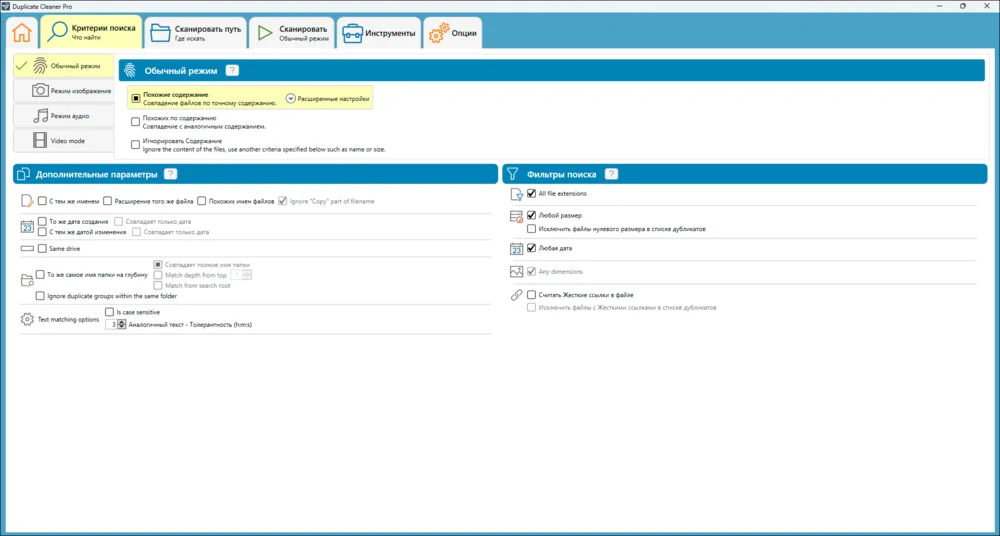Select the Похожих по содержанию option
This screenshot has height=536, width=1000.
(x=135, y=122)
